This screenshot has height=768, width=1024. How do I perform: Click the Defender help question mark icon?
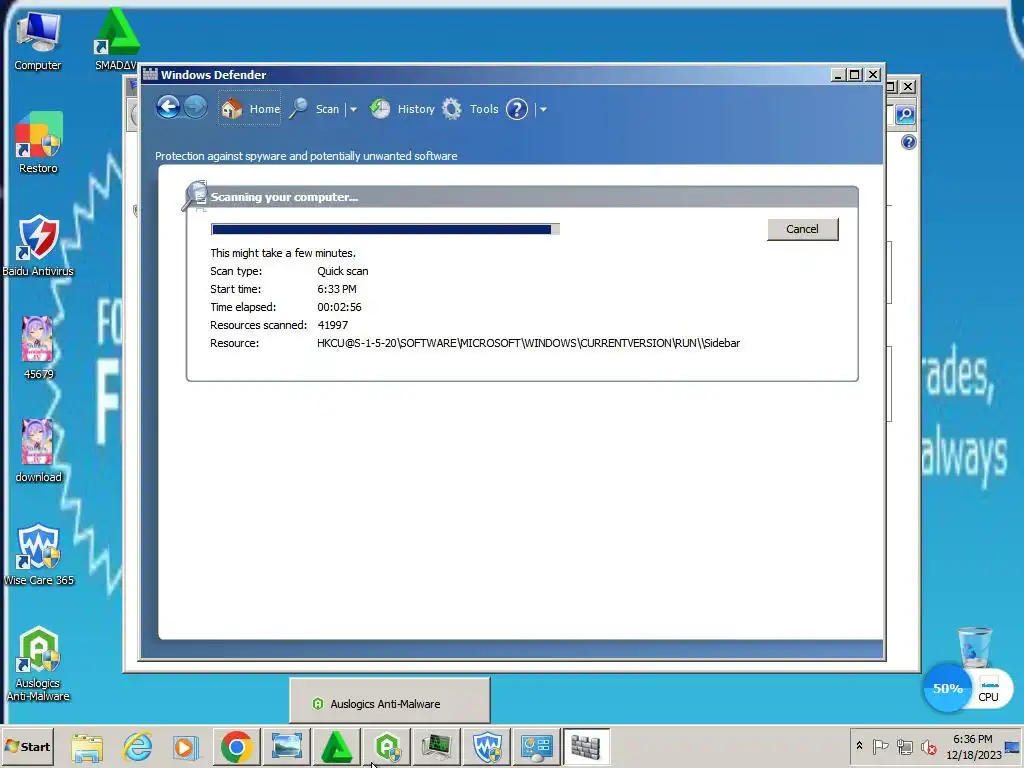[x=517, y=109]
